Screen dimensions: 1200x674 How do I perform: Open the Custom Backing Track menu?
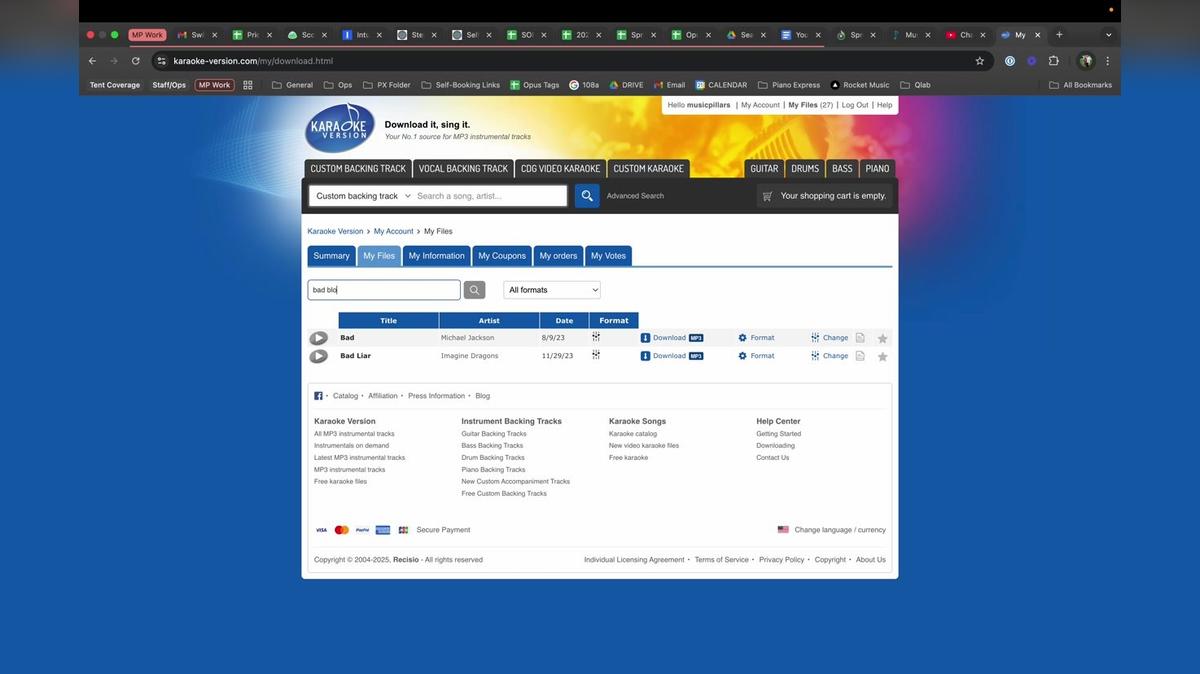[358, 169]
